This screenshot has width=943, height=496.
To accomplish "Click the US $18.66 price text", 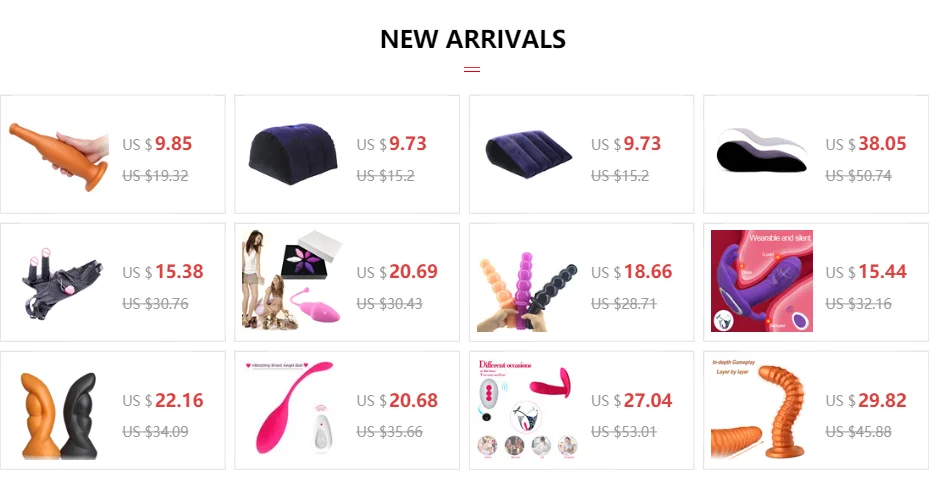I will (631, 272).
